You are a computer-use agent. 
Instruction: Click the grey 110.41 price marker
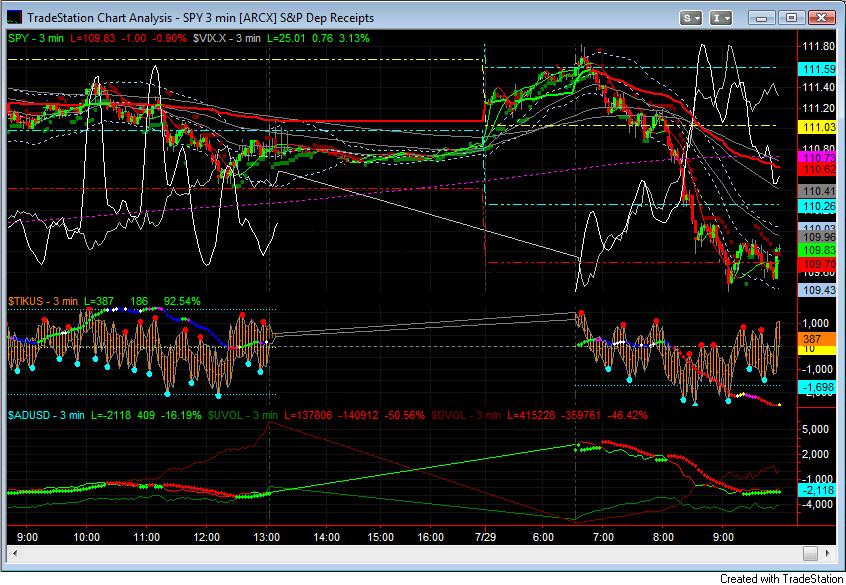tap(817, 191)
